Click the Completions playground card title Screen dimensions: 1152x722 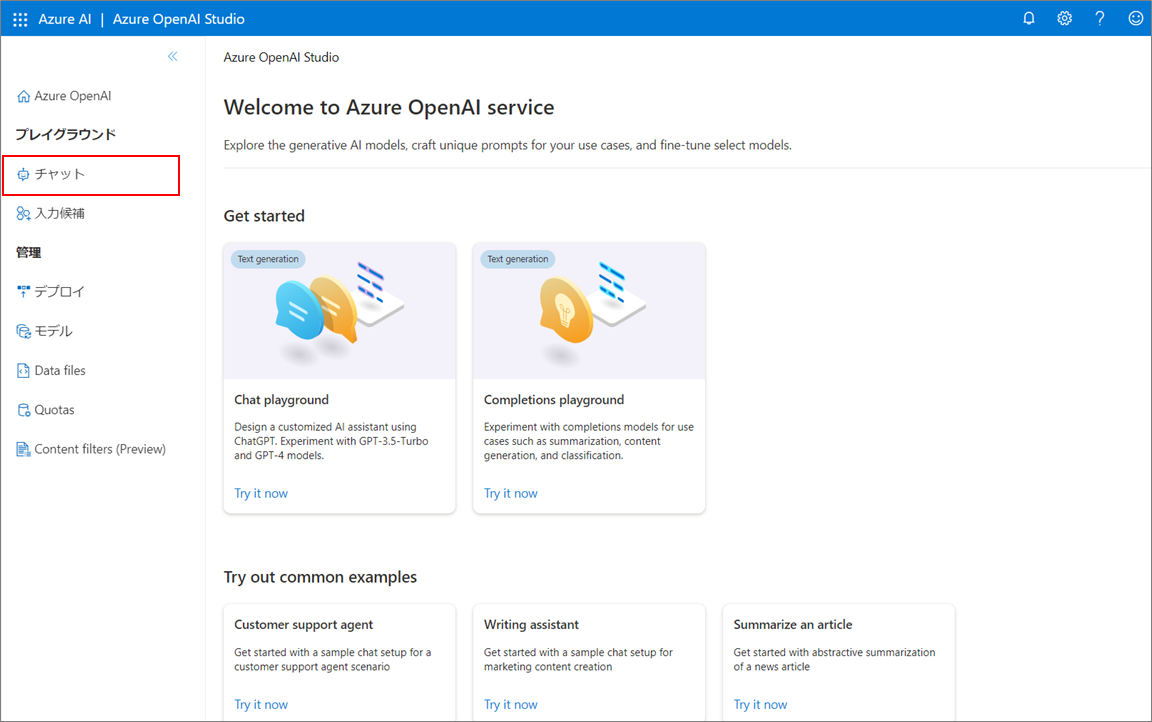pyautogui.click(x=554, y=400)
